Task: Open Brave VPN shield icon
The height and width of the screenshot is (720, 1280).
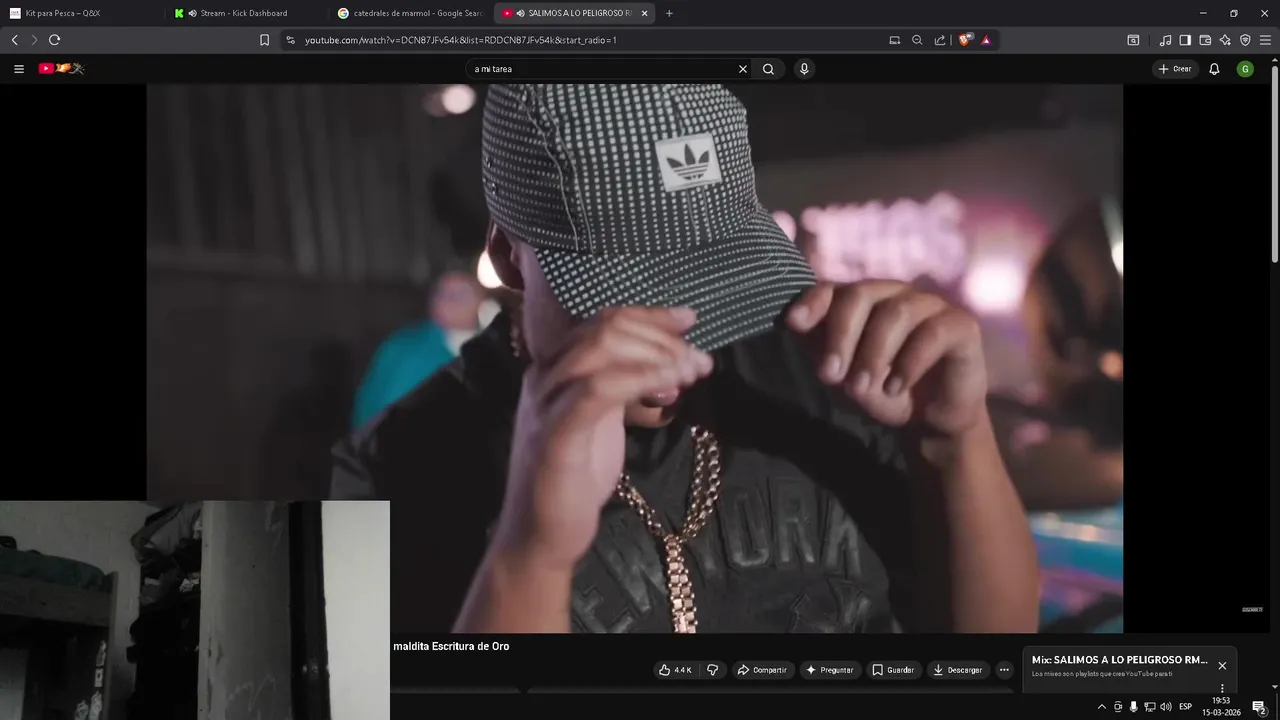Action: pos(1245,40)
